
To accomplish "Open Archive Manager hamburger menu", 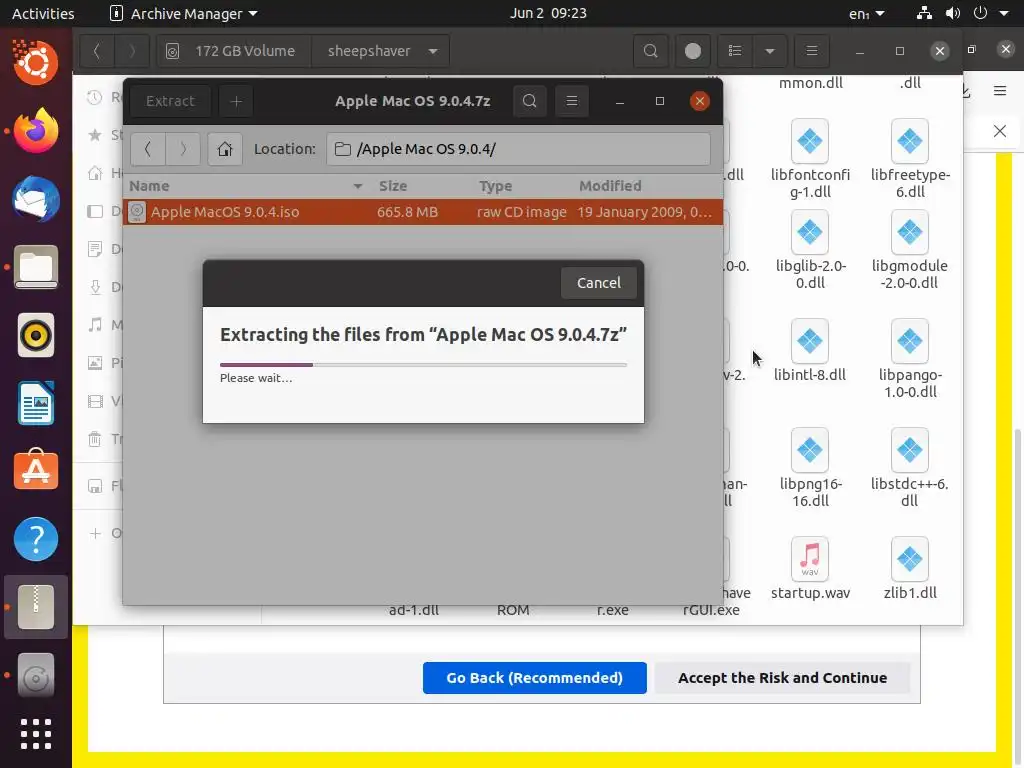I will tap(571, 101).
